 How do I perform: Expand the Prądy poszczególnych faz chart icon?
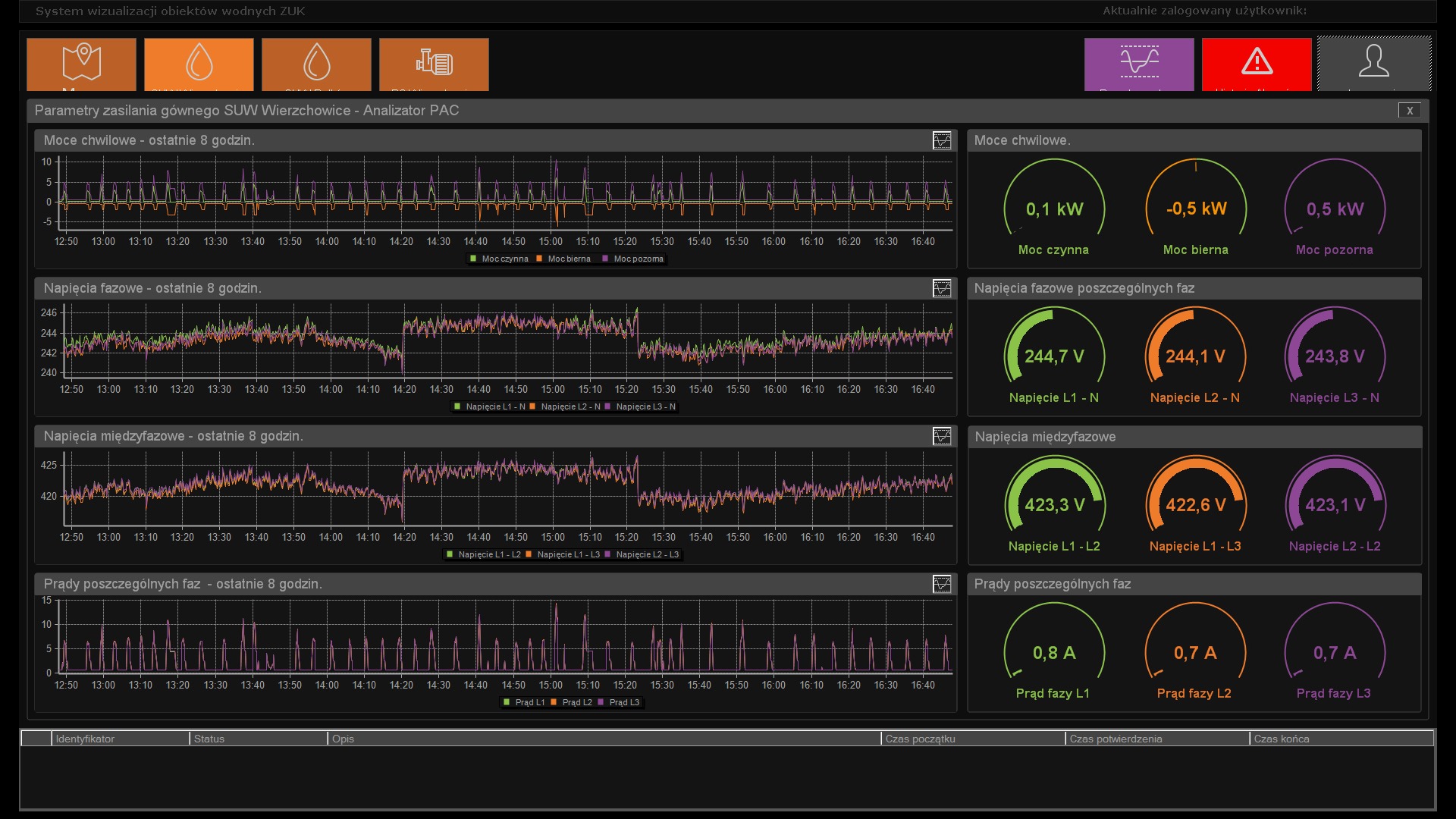[942, 584]
